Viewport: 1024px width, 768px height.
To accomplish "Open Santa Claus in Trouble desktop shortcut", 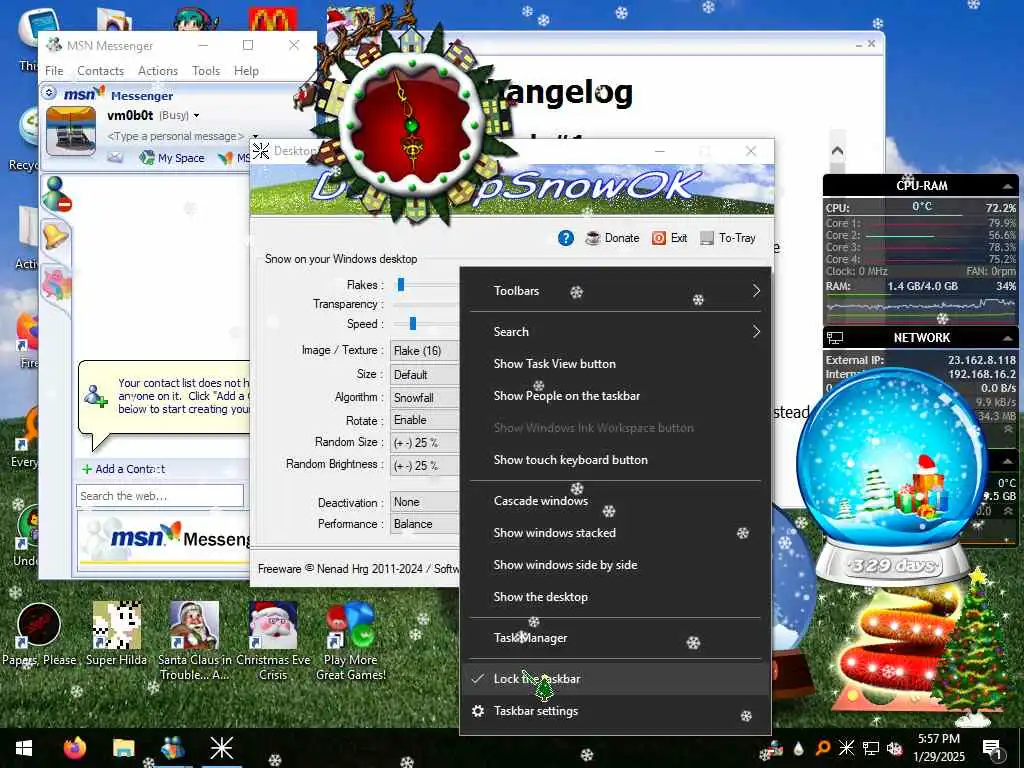I will 195,641.
